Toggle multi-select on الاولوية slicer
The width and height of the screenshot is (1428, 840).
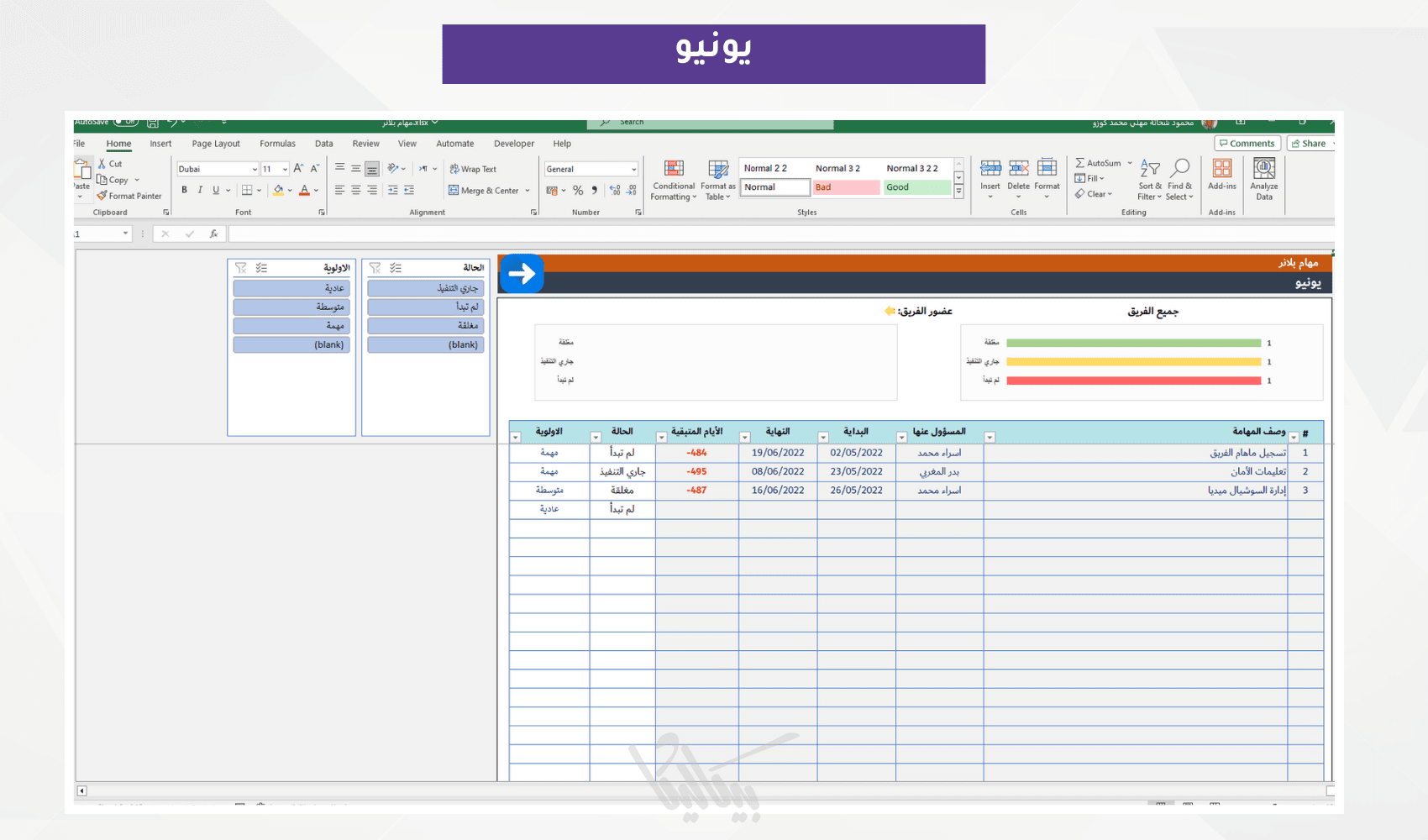click(261, 268)
